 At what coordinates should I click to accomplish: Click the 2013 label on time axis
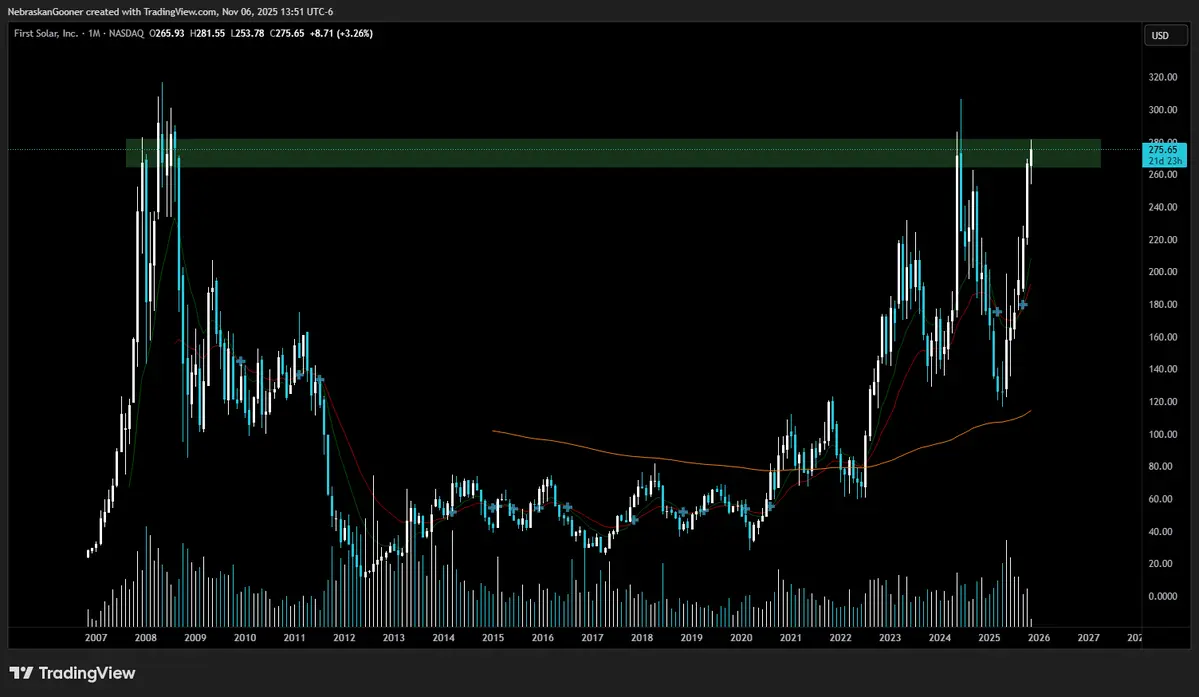click(394, 637)
